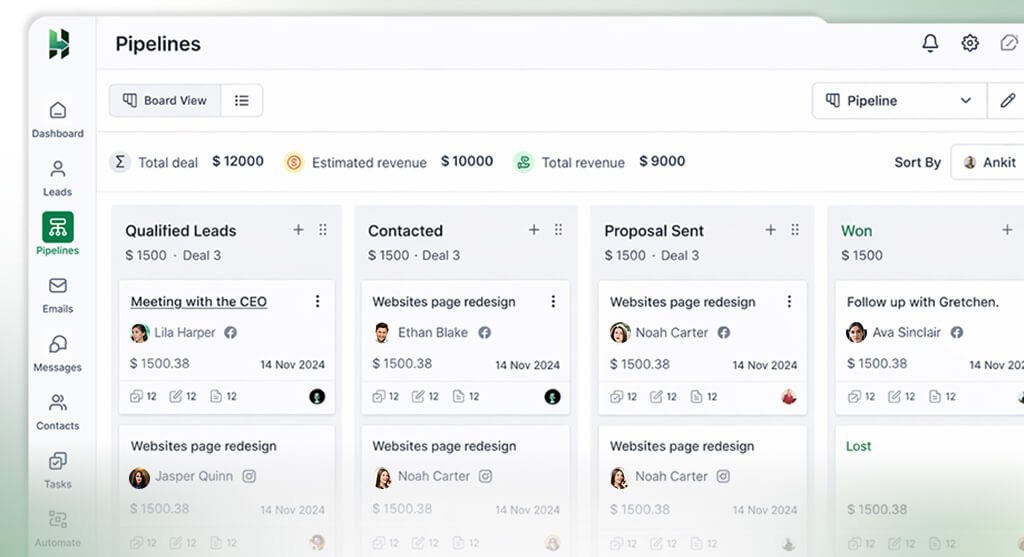The image size is (1024, 557).
Task: Click the Total deal sigma icon
Action: 120,161
